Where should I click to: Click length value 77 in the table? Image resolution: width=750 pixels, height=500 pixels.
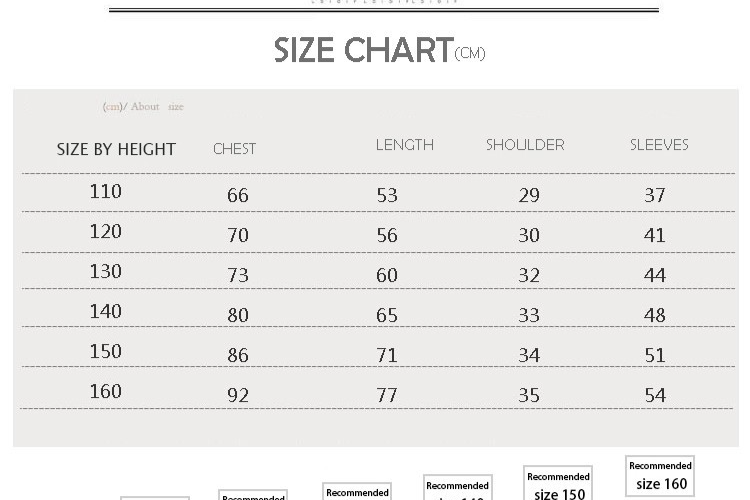point(387,395)
